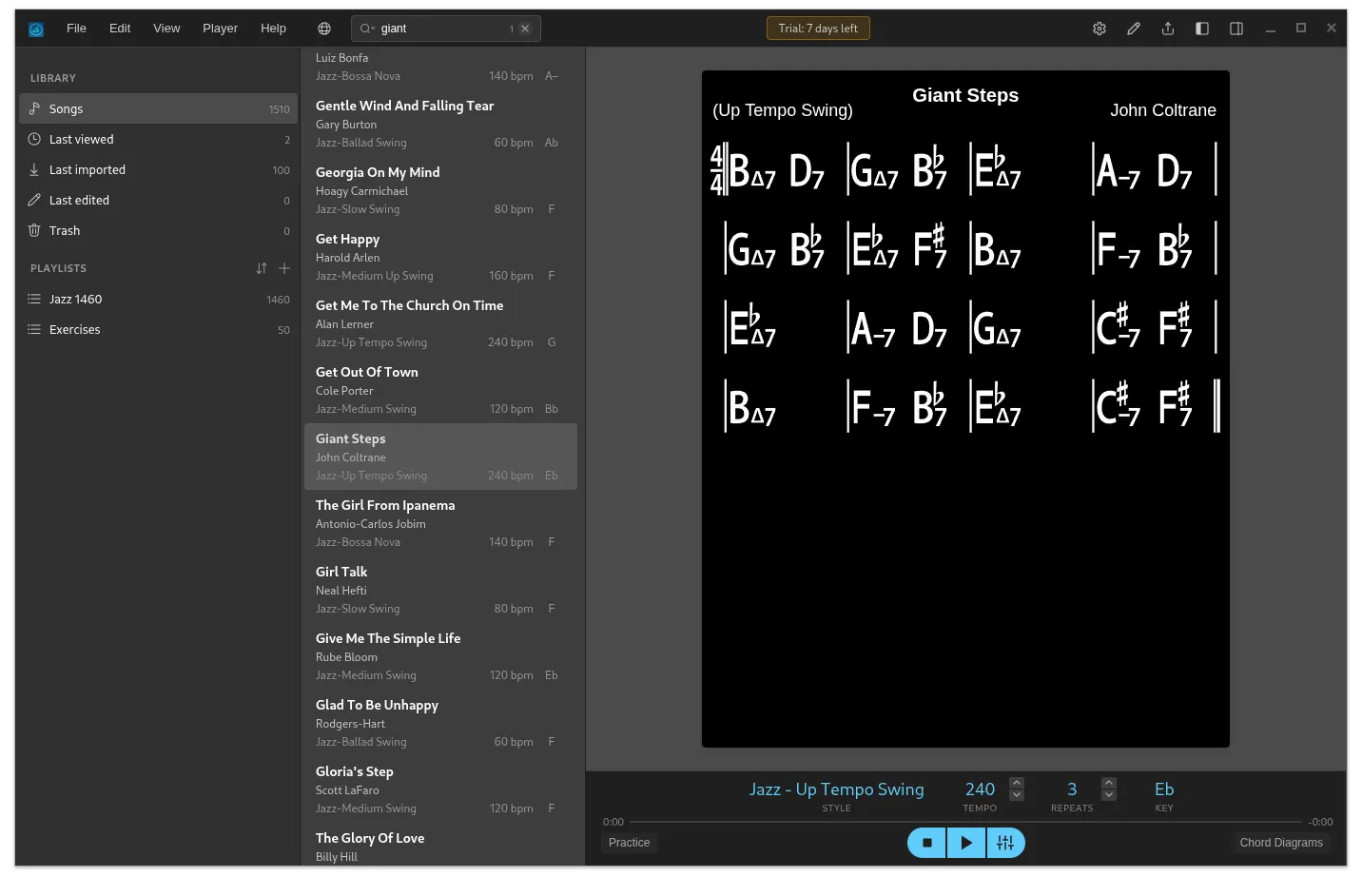Toggle Chord Diagrams display
Image resolution: width=1362 pixels, height=896 pixels.
click(x=1281, y=843)
